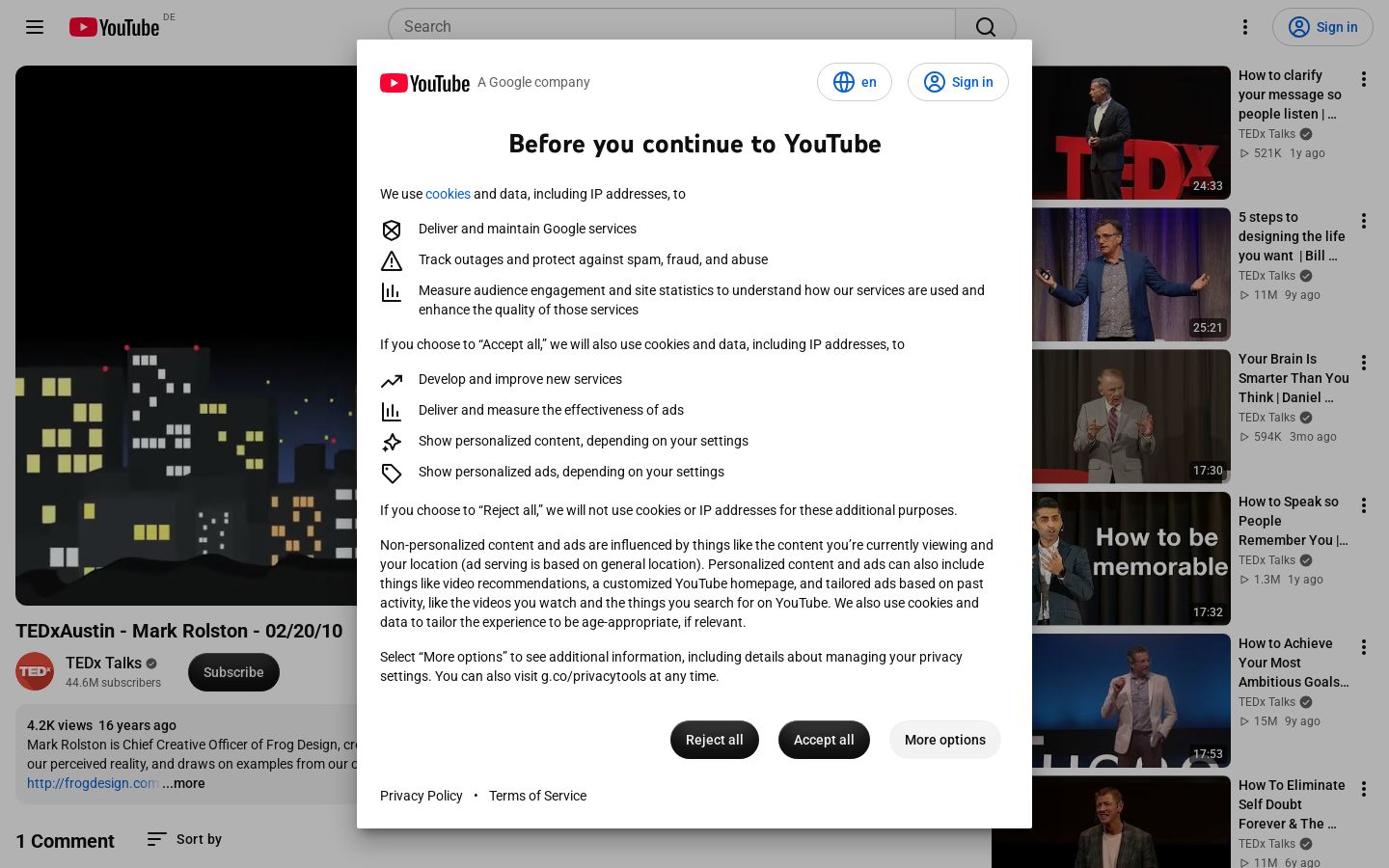
Task: Open options menu for 'How To Eliminate Self Doubt'
Action: pyautogui.click(x=1364, y=789)
